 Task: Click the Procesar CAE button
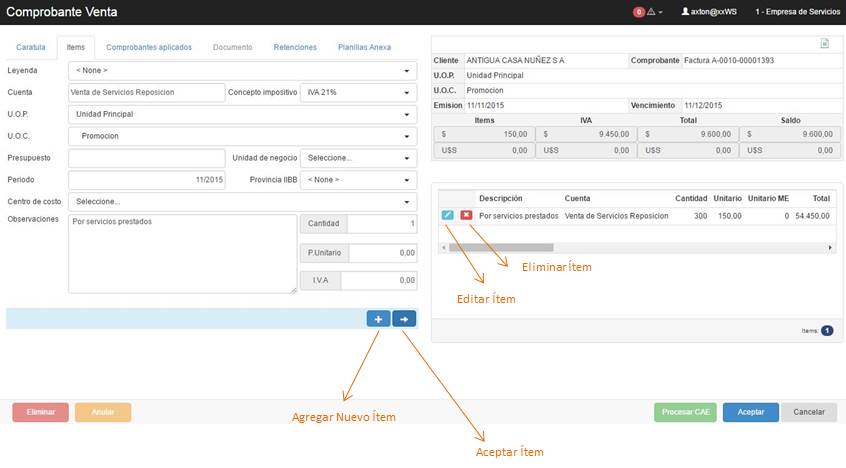685,412
